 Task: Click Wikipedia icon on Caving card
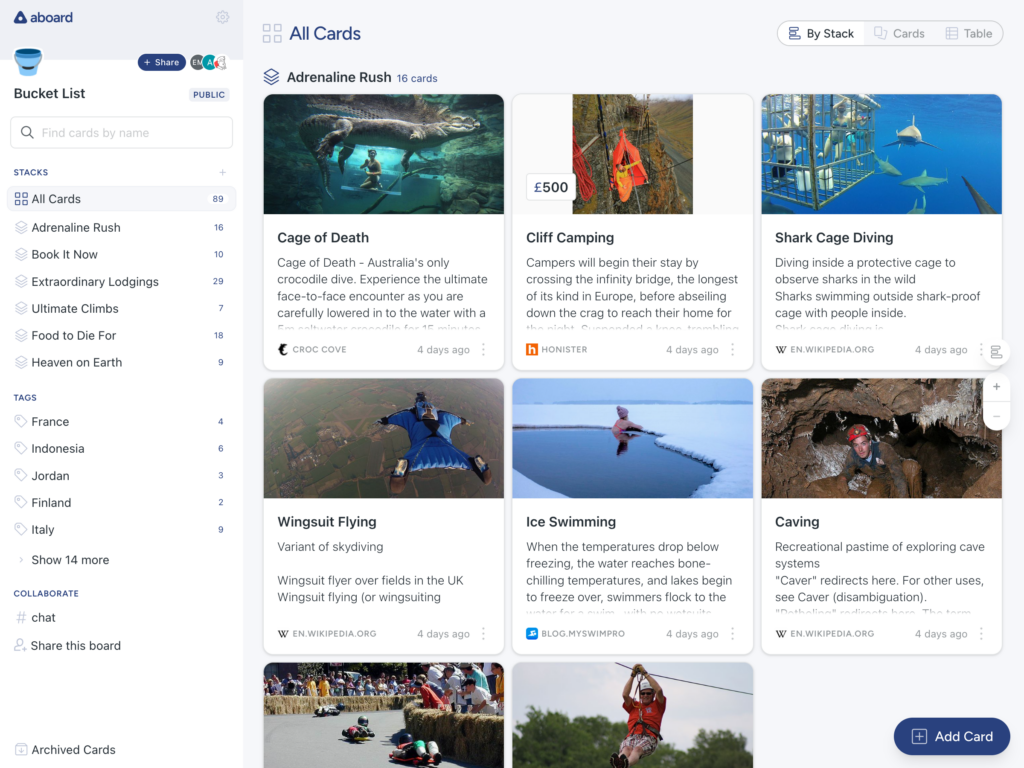point(780,633)
